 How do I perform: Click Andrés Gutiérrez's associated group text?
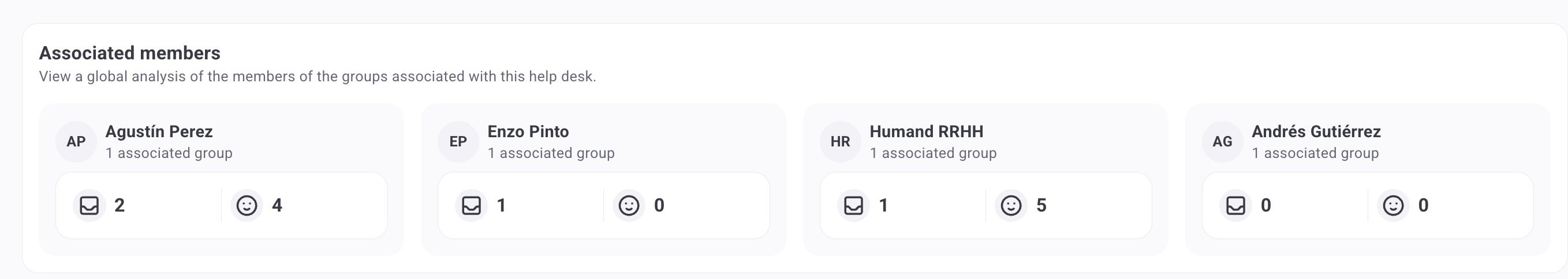pos(1315,153)
